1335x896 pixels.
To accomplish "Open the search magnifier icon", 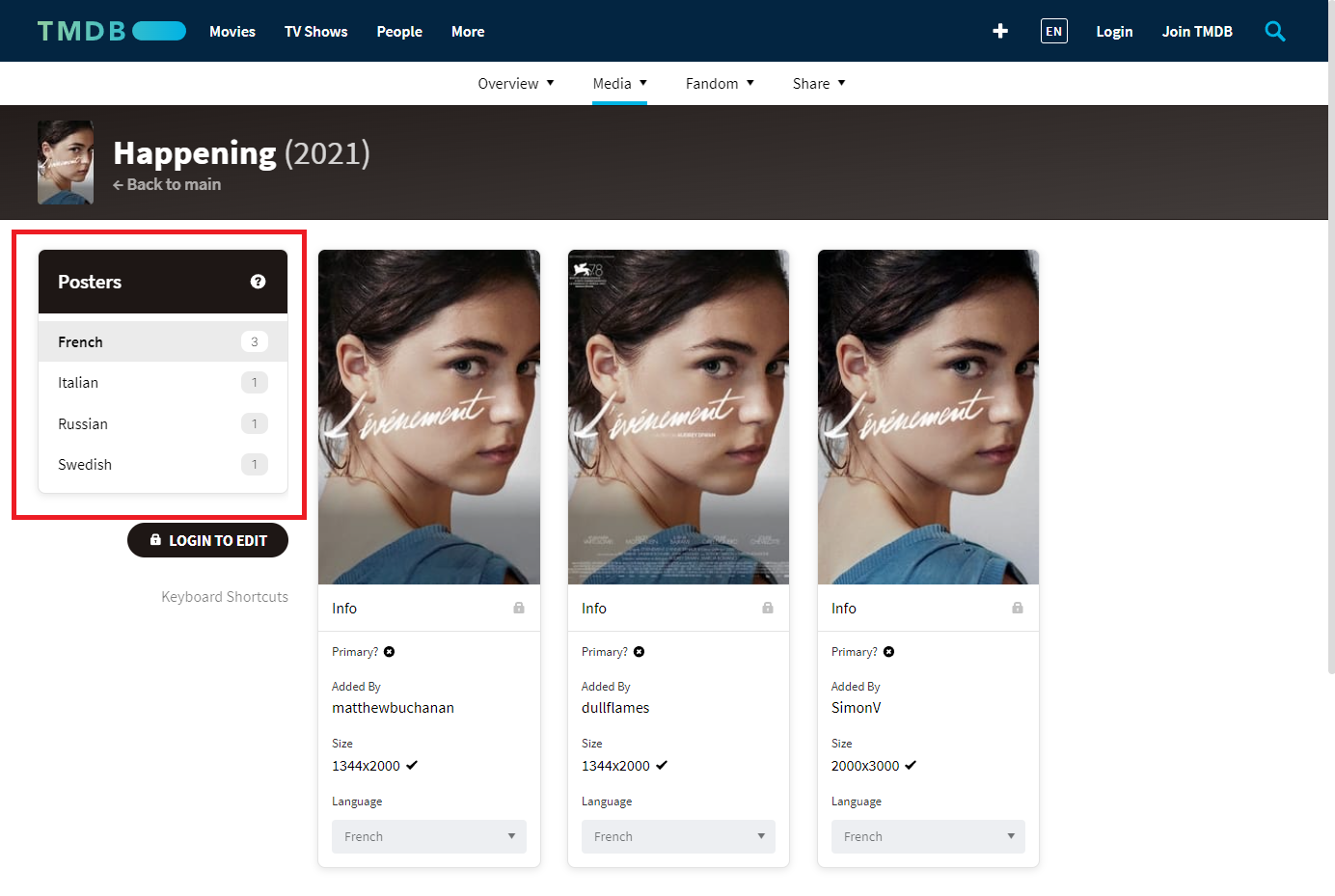I will click(1275, 31).
